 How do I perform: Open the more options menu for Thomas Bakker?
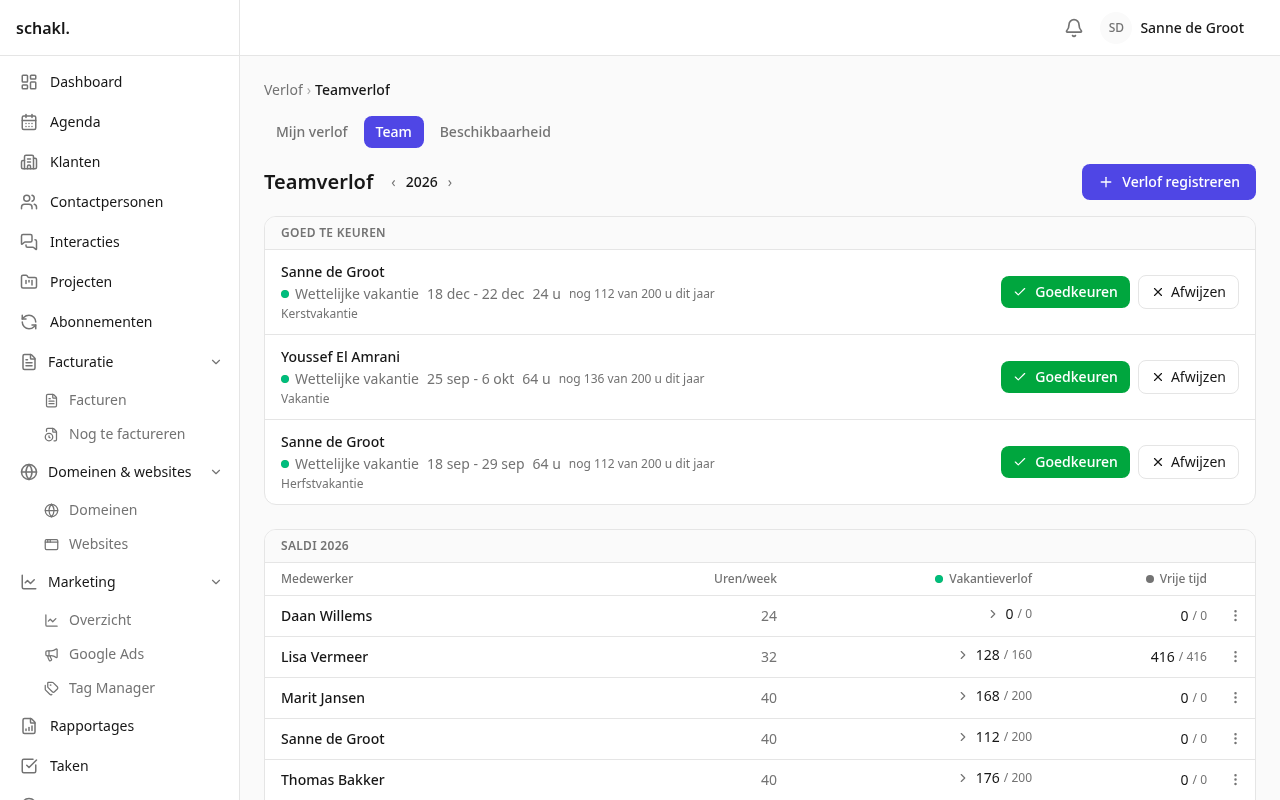tap(1235, 780)
